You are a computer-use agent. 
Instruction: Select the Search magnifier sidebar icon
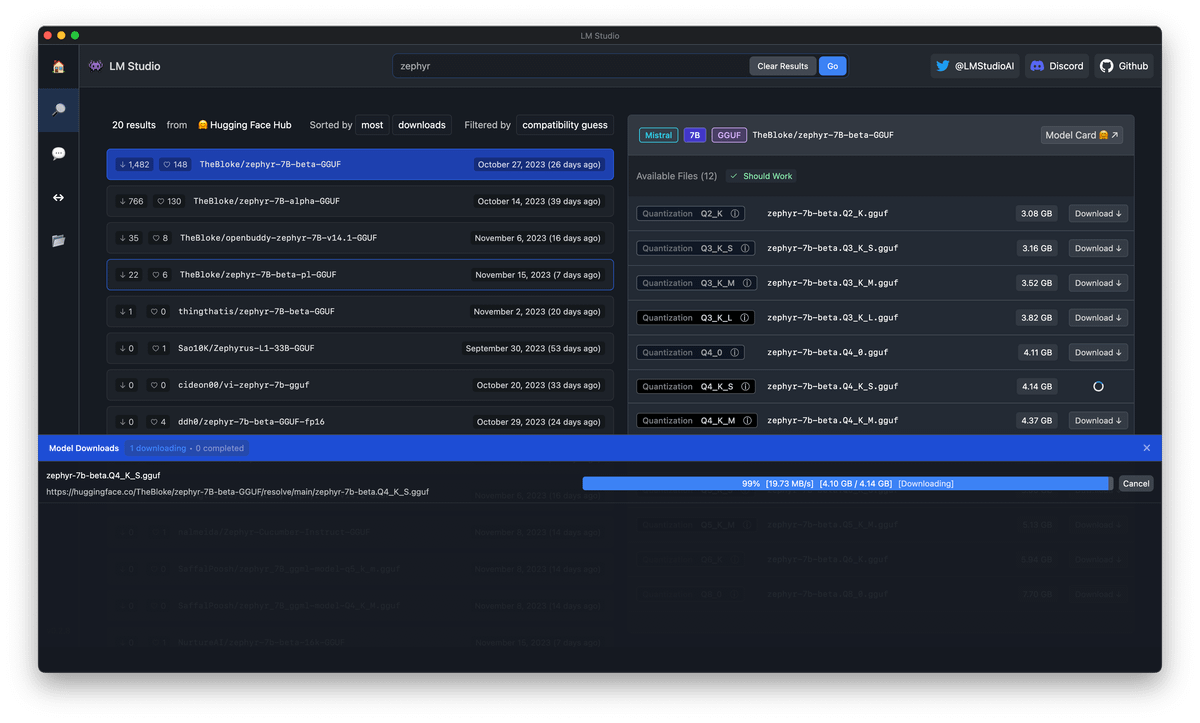coord(58,110)
